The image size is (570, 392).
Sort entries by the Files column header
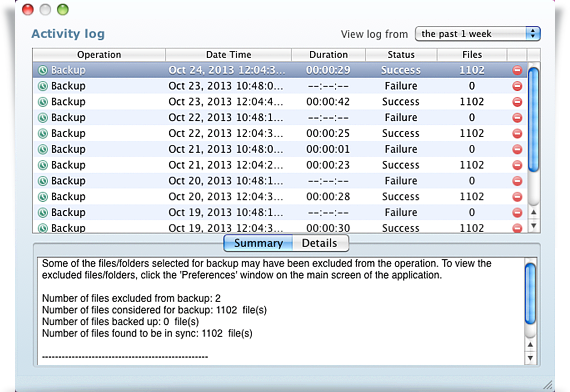472,55
